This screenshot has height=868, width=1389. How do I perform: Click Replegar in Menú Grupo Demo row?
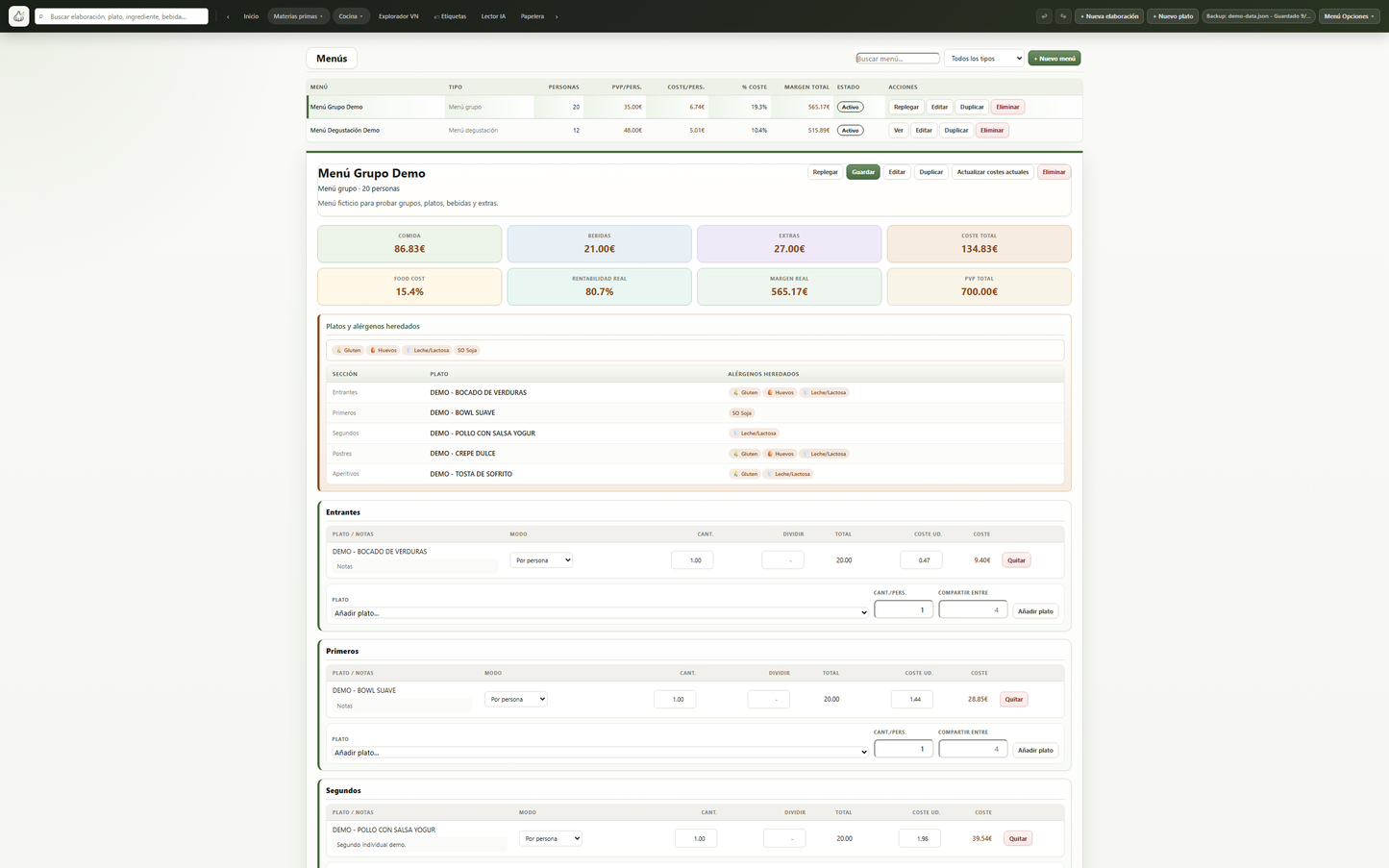coord(905,107)
